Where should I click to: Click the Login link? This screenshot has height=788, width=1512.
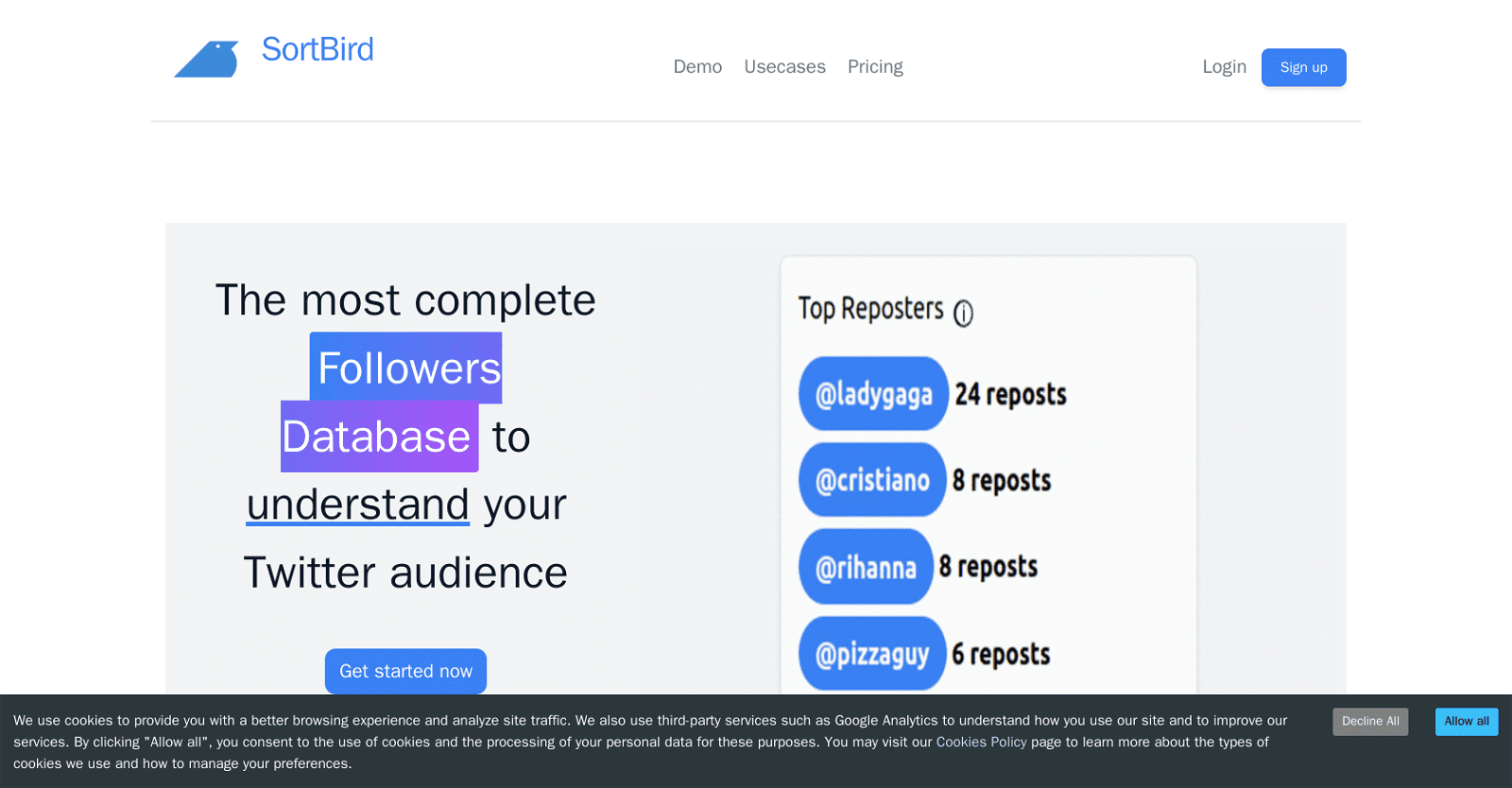click(1224, 67)
